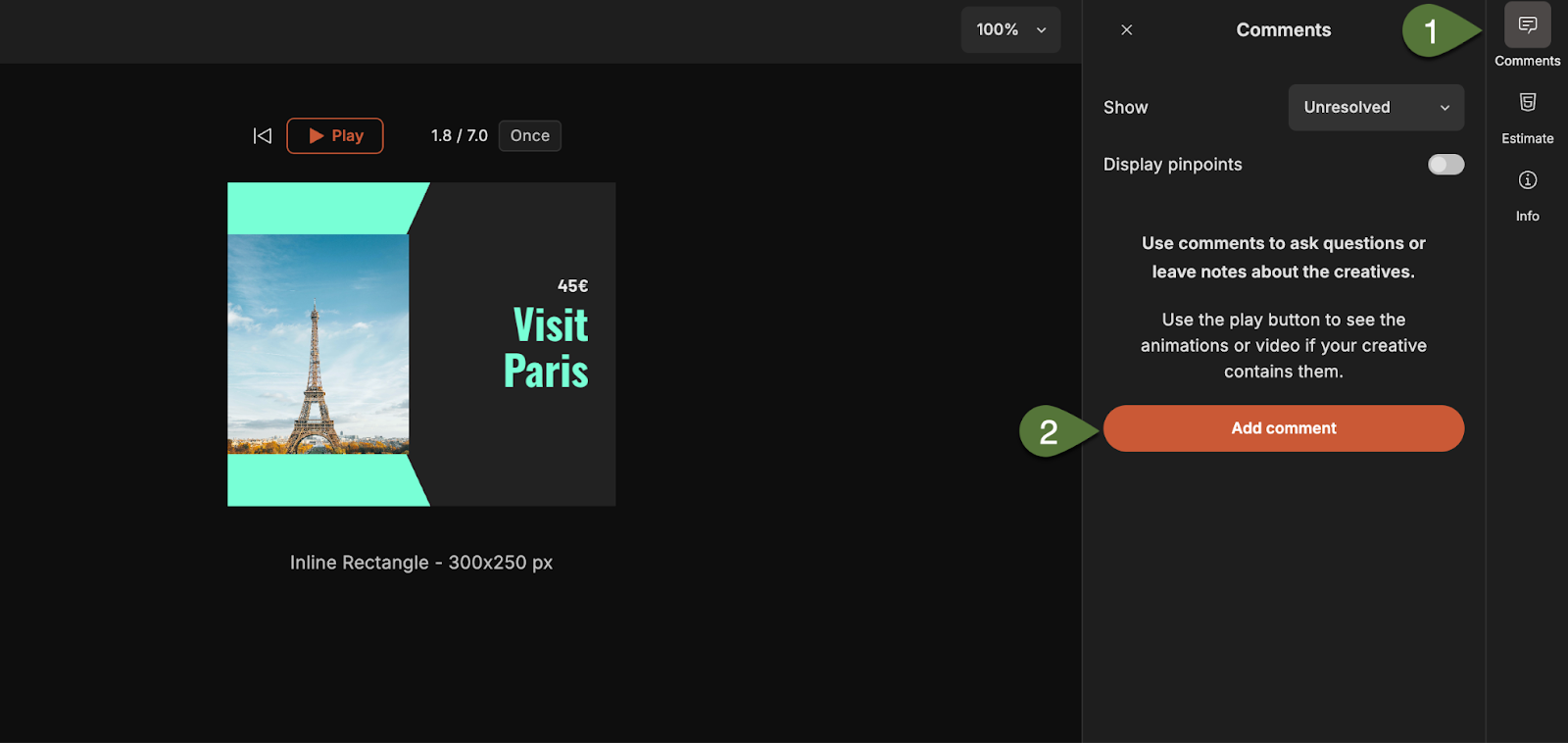The height and width of the screenshot is (743, 1568).
Task: Select the Visit Paris headline text
Action: click(547, 348)
